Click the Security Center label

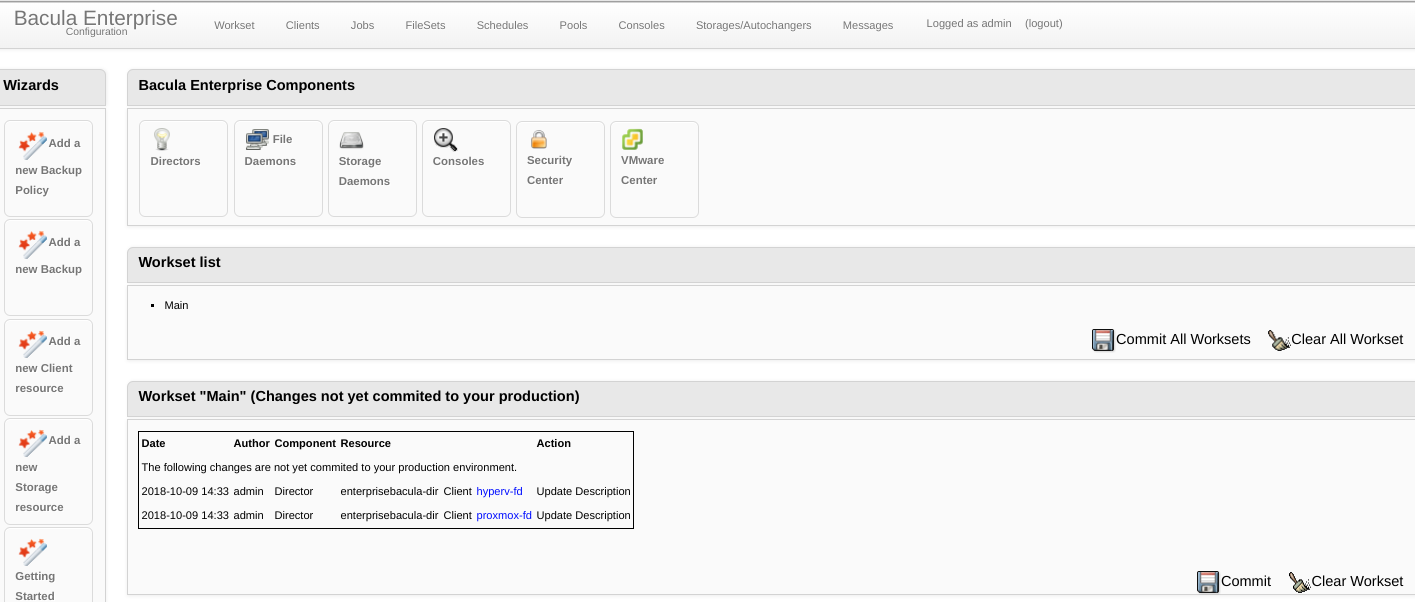click(x=549, y=170)
